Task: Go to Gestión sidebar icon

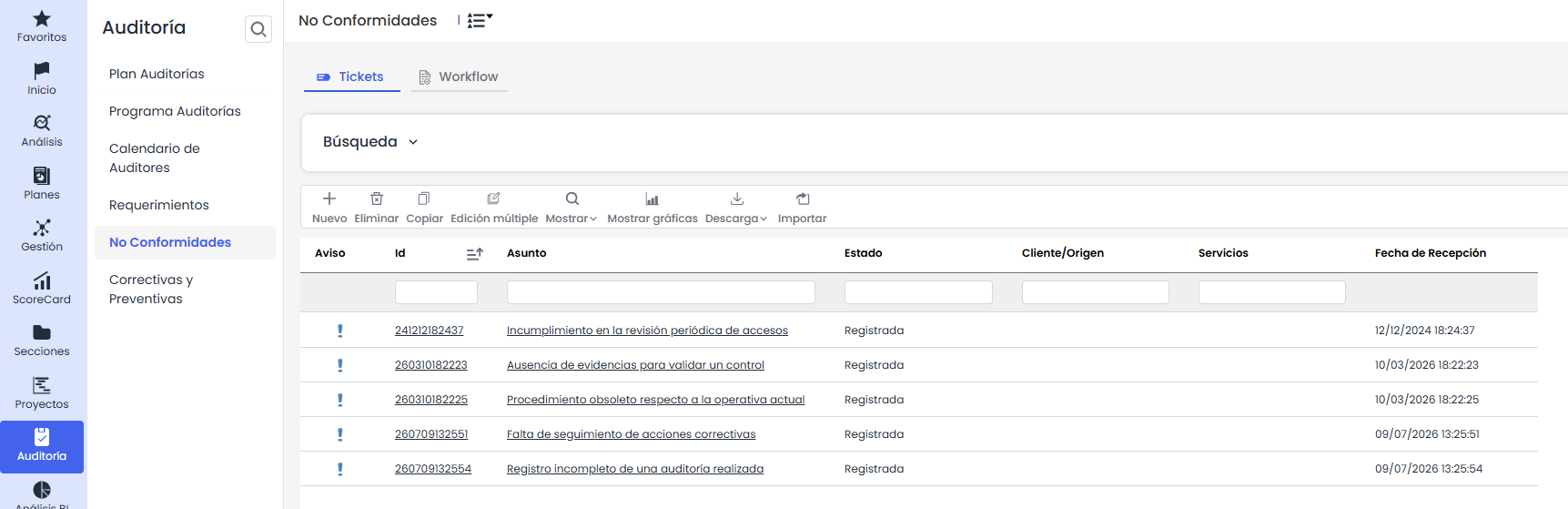Action: point(42,228)
